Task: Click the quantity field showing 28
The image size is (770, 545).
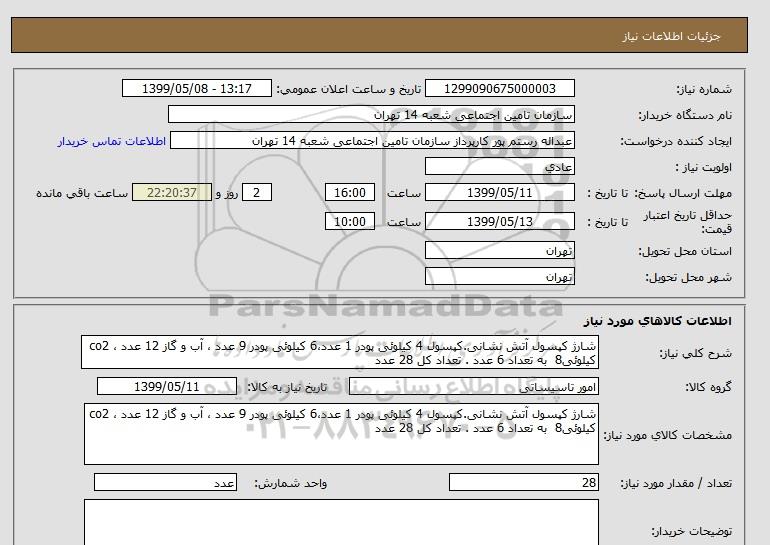Action: (x=523, y=482)
